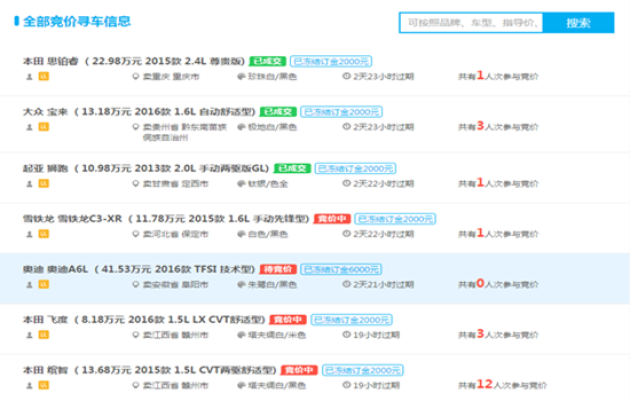Click the clock icon in the 缤智 row
This screenshot has height=401, width=630.
[x=346, y=385]
